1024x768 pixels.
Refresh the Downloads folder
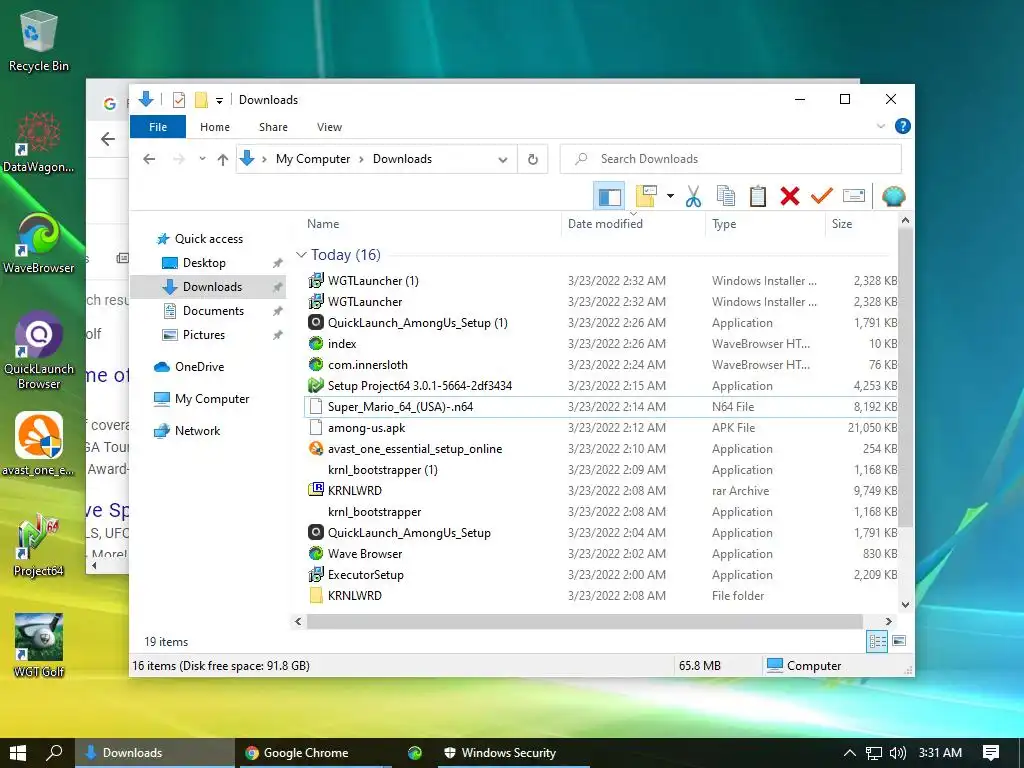point(533,159)
